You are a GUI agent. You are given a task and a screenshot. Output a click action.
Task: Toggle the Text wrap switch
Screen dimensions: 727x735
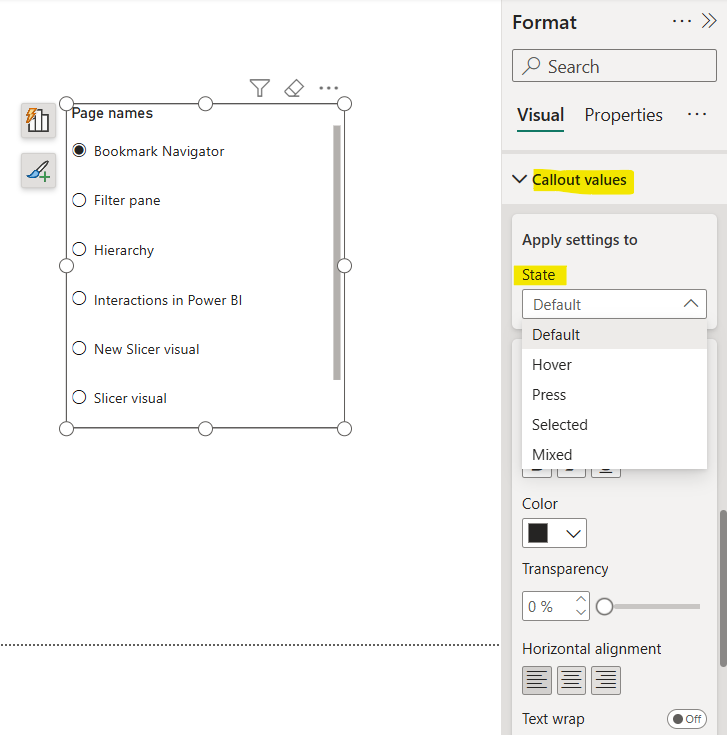coord(686,719)
